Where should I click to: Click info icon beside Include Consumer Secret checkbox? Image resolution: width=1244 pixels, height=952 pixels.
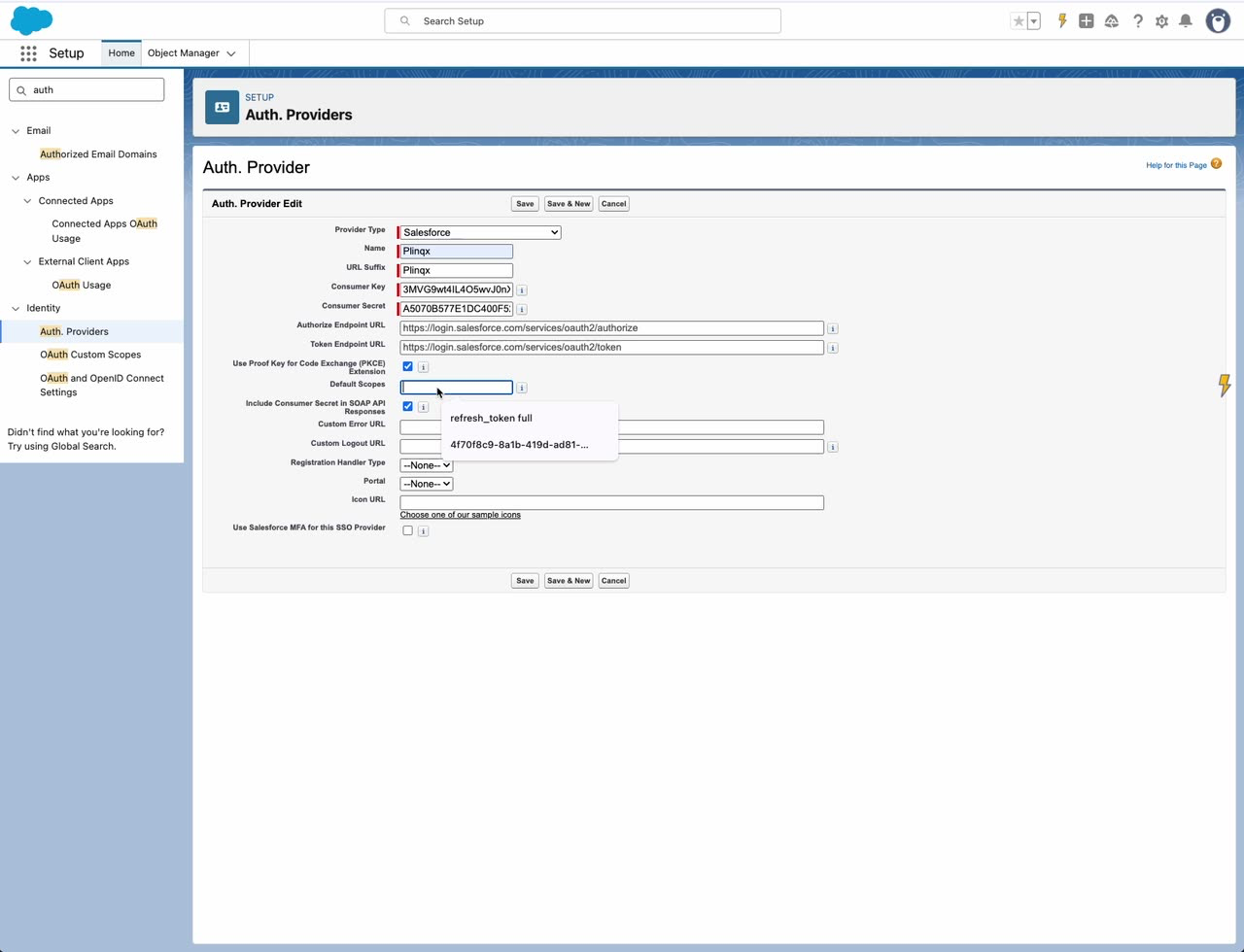click(423, 407)
